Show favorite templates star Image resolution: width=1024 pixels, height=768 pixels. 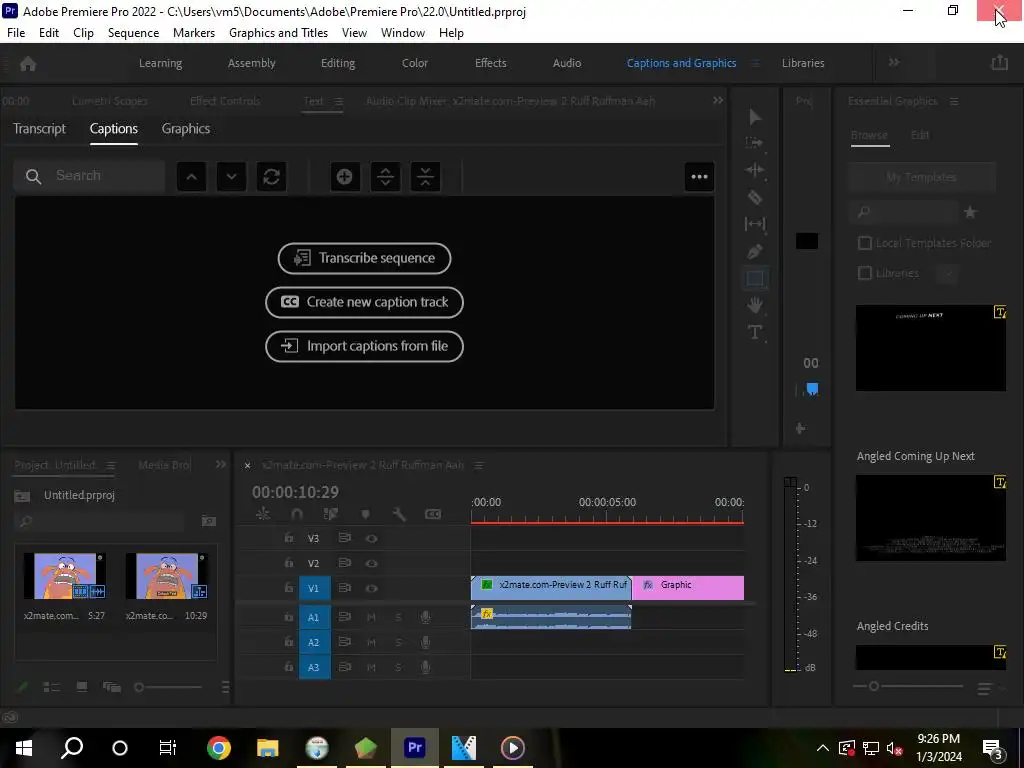click(x=970, y=212)
